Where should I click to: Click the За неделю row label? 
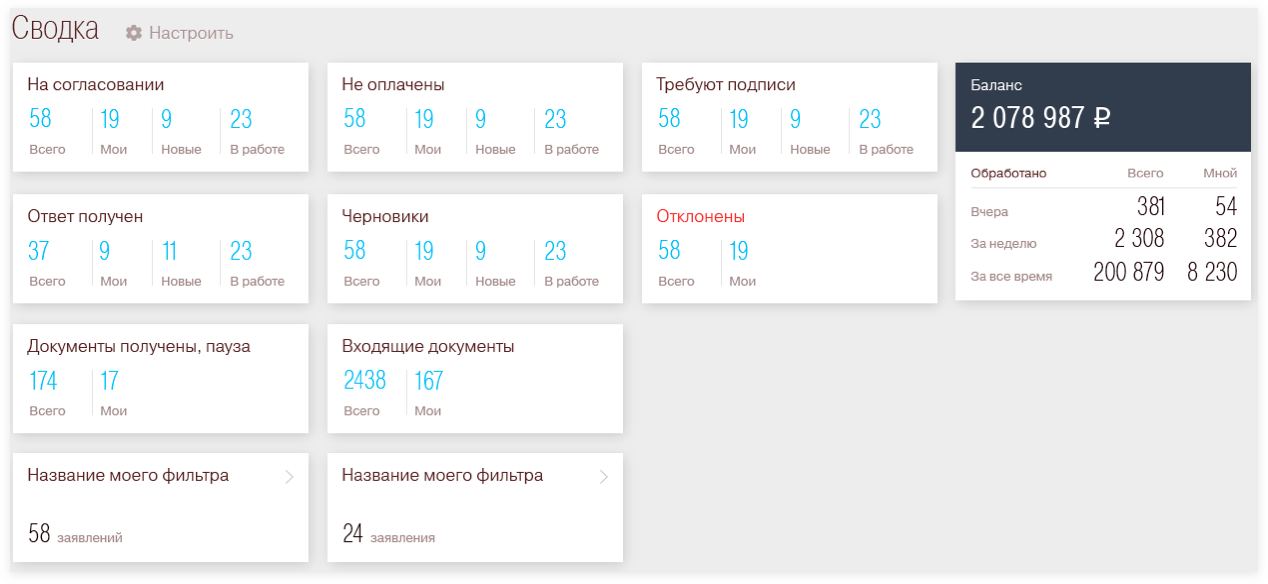[x=1003, y=243]
